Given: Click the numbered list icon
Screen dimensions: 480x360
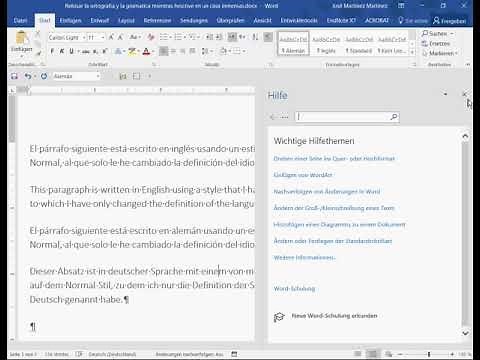Looking at the screenshot, I should pos(178,37).
